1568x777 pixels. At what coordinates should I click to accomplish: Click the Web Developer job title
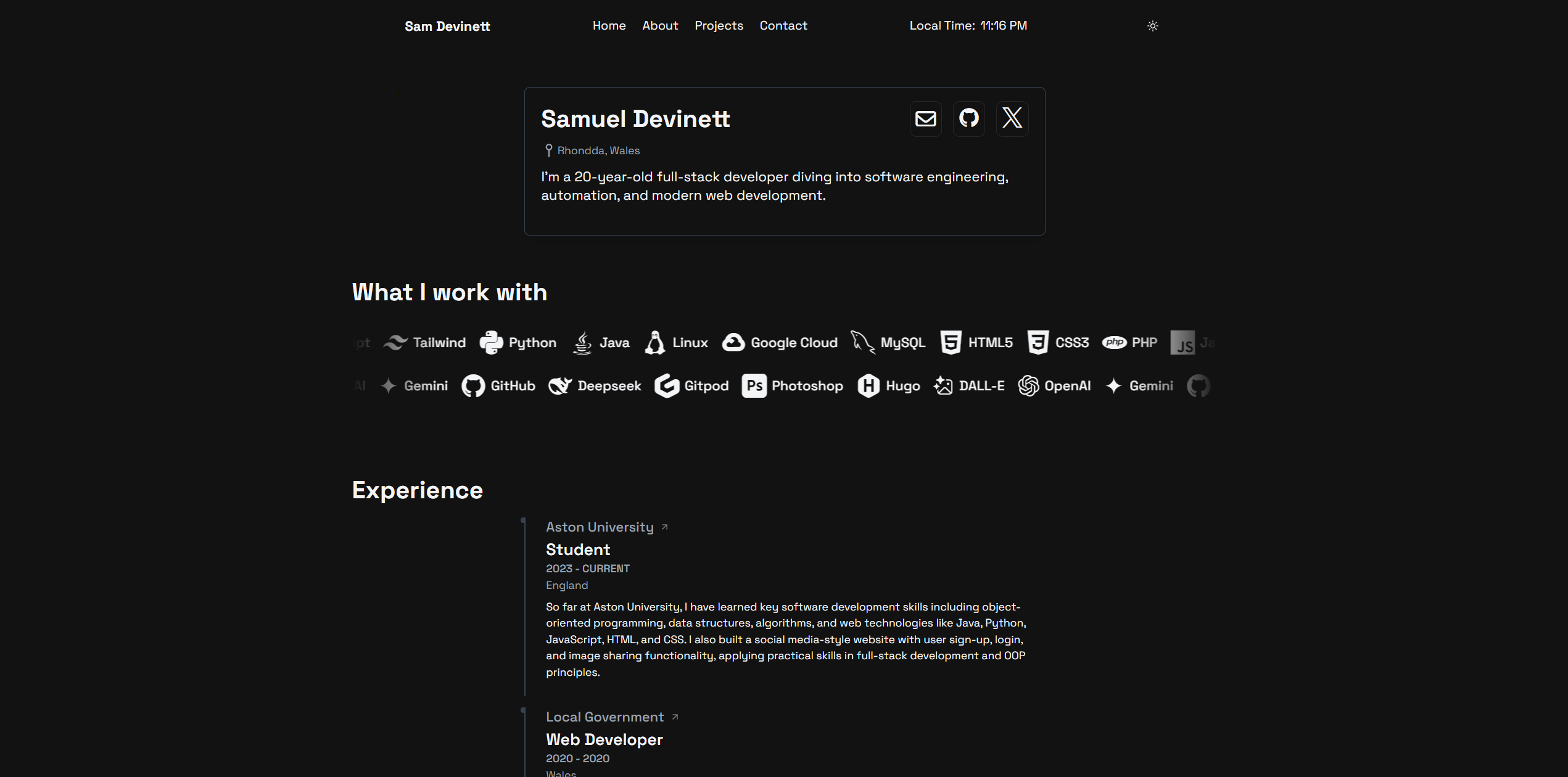(604, 739)
